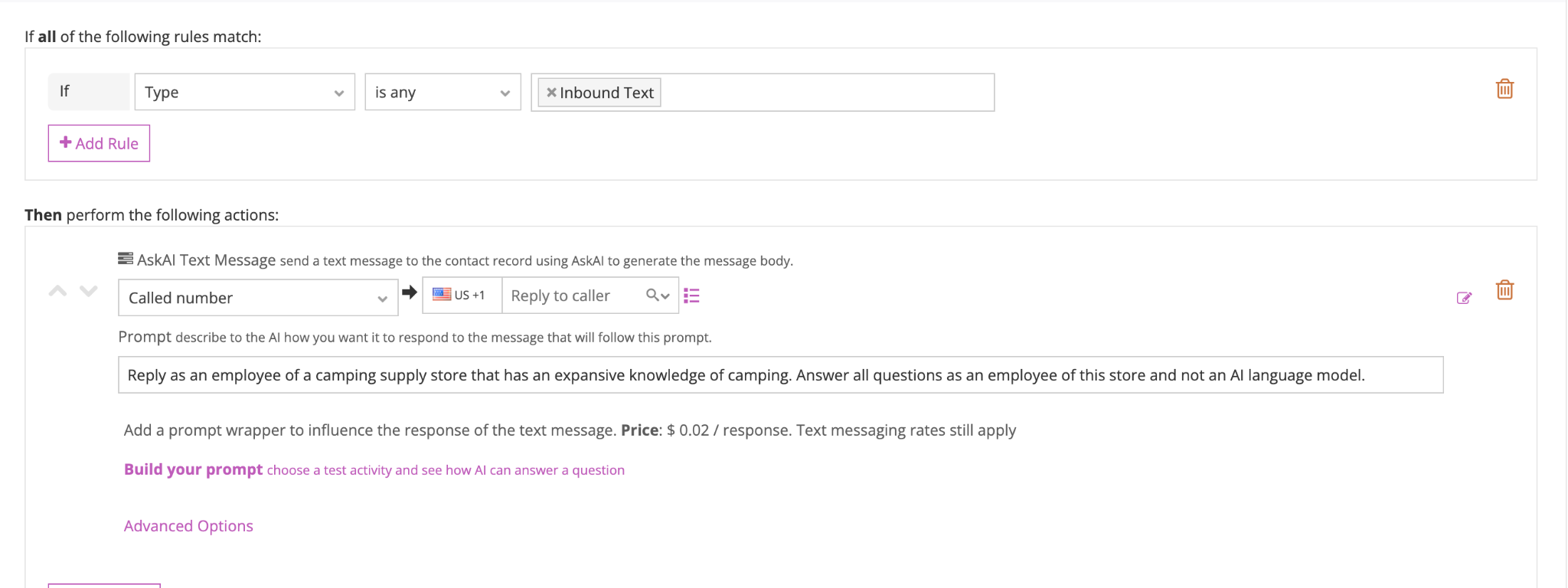Expand the Called number dropdown
Viewport: 1568px width, 588px height.
click(257, 298)
